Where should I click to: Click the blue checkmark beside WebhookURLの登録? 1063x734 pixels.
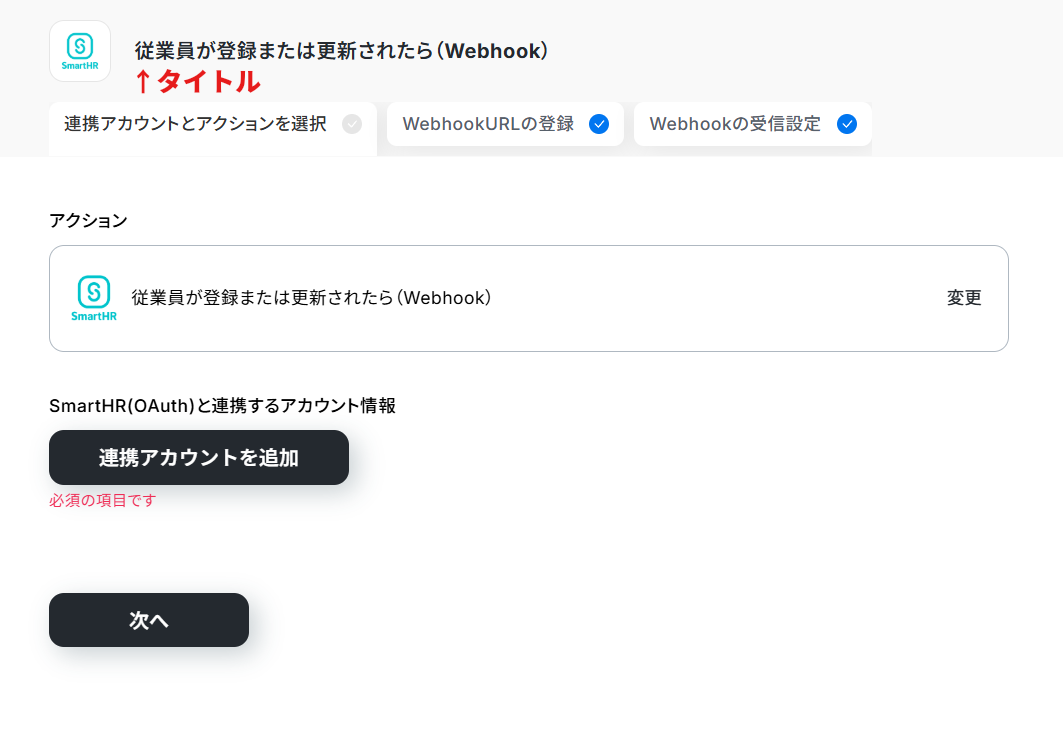pos(599,124)
